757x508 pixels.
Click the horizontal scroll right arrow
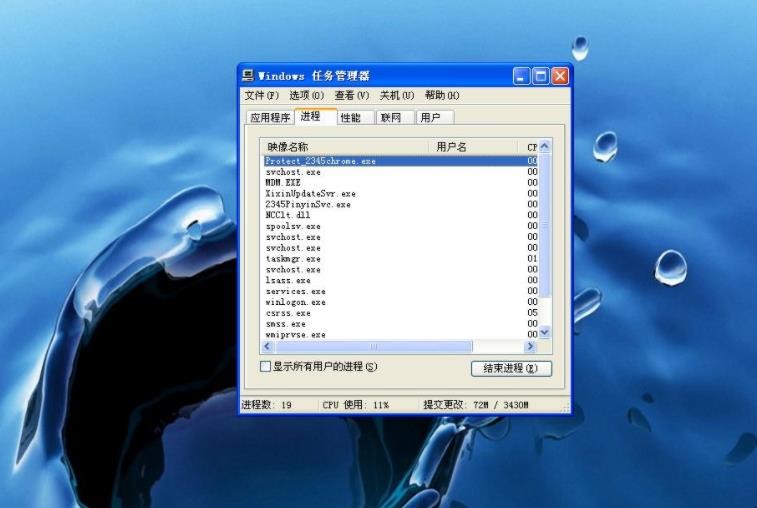(x=530, y=346)
